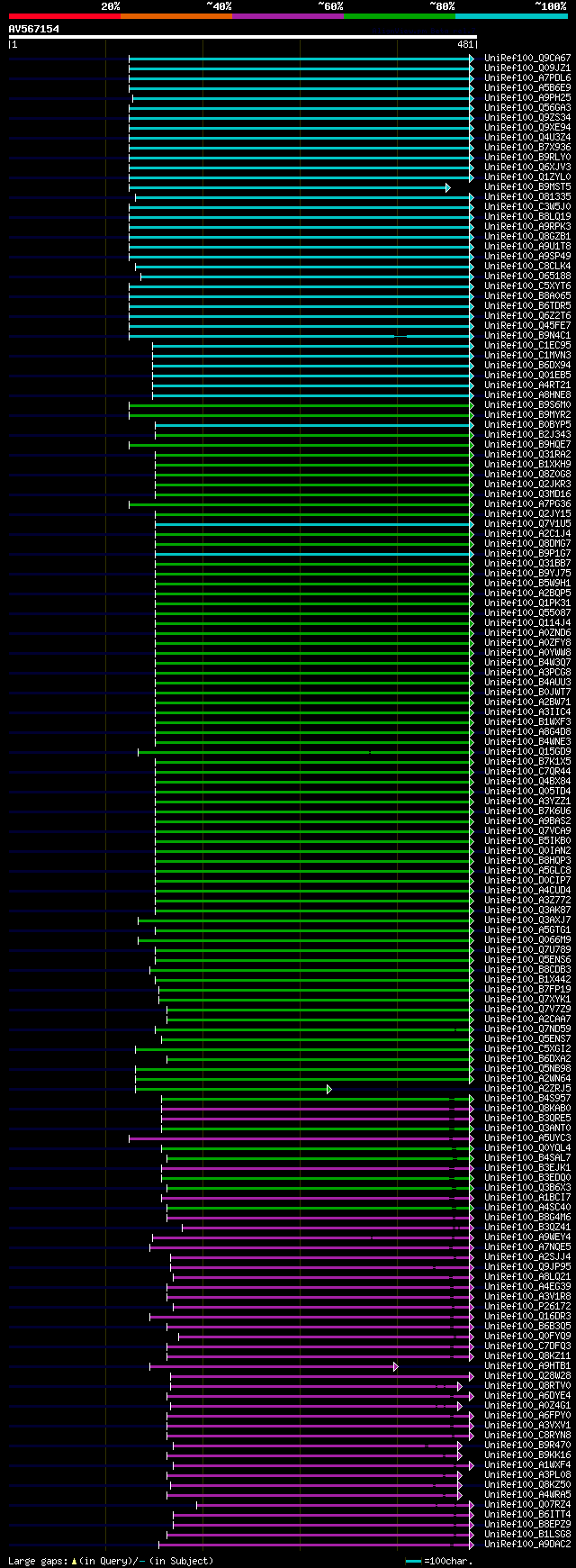Image resolution: width=576 pixels, height=1568 pixels.
Task: Select the UniRef100_P26172 hit
Action: 527,1307
